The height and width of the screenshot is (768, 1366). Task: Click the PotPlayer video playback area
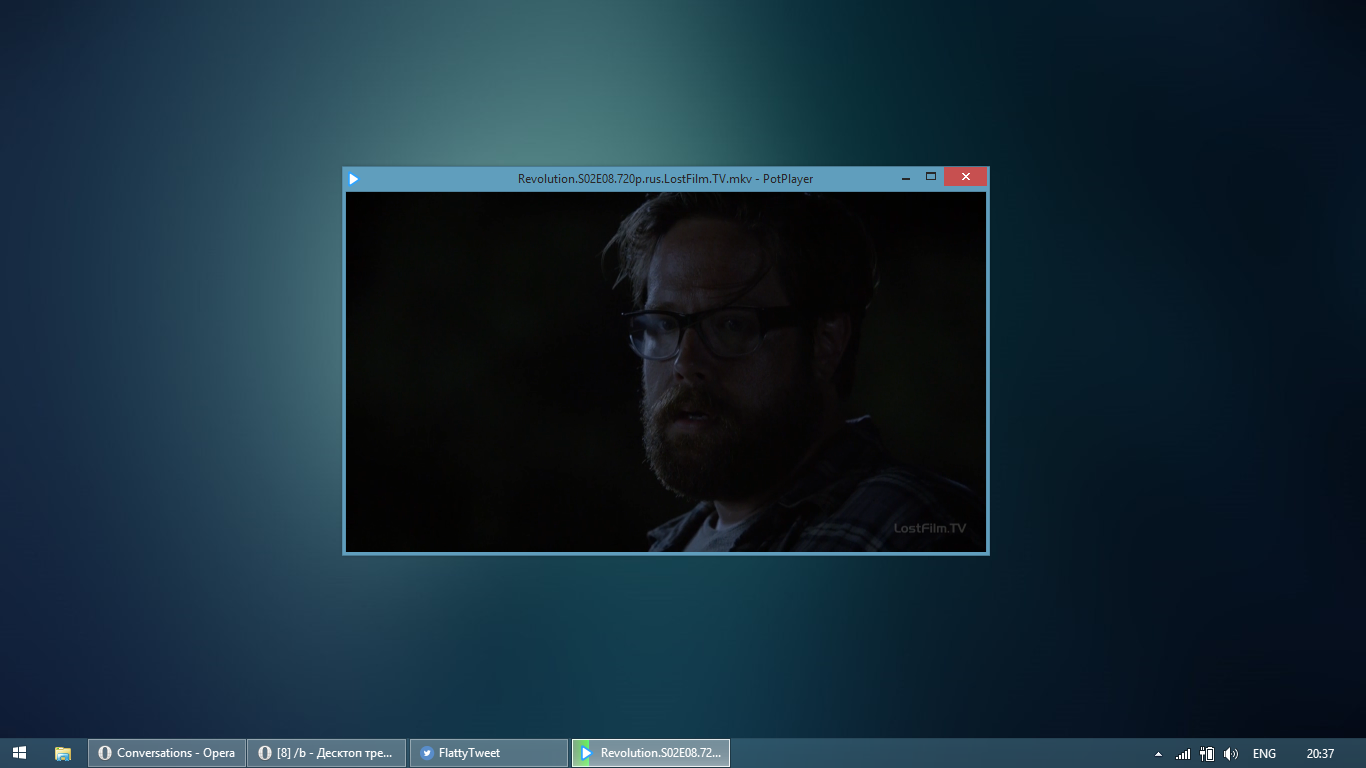[x=666, y=371]
